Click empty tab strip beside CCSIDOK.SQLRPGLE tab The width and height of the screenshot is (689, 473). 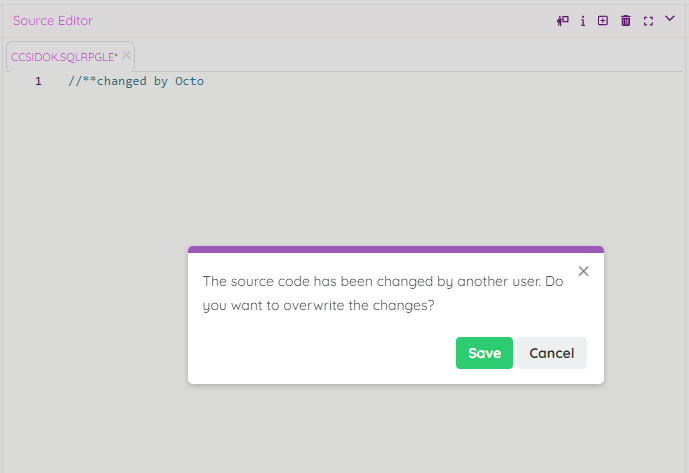pyautogui.click(x=400, y=56)
